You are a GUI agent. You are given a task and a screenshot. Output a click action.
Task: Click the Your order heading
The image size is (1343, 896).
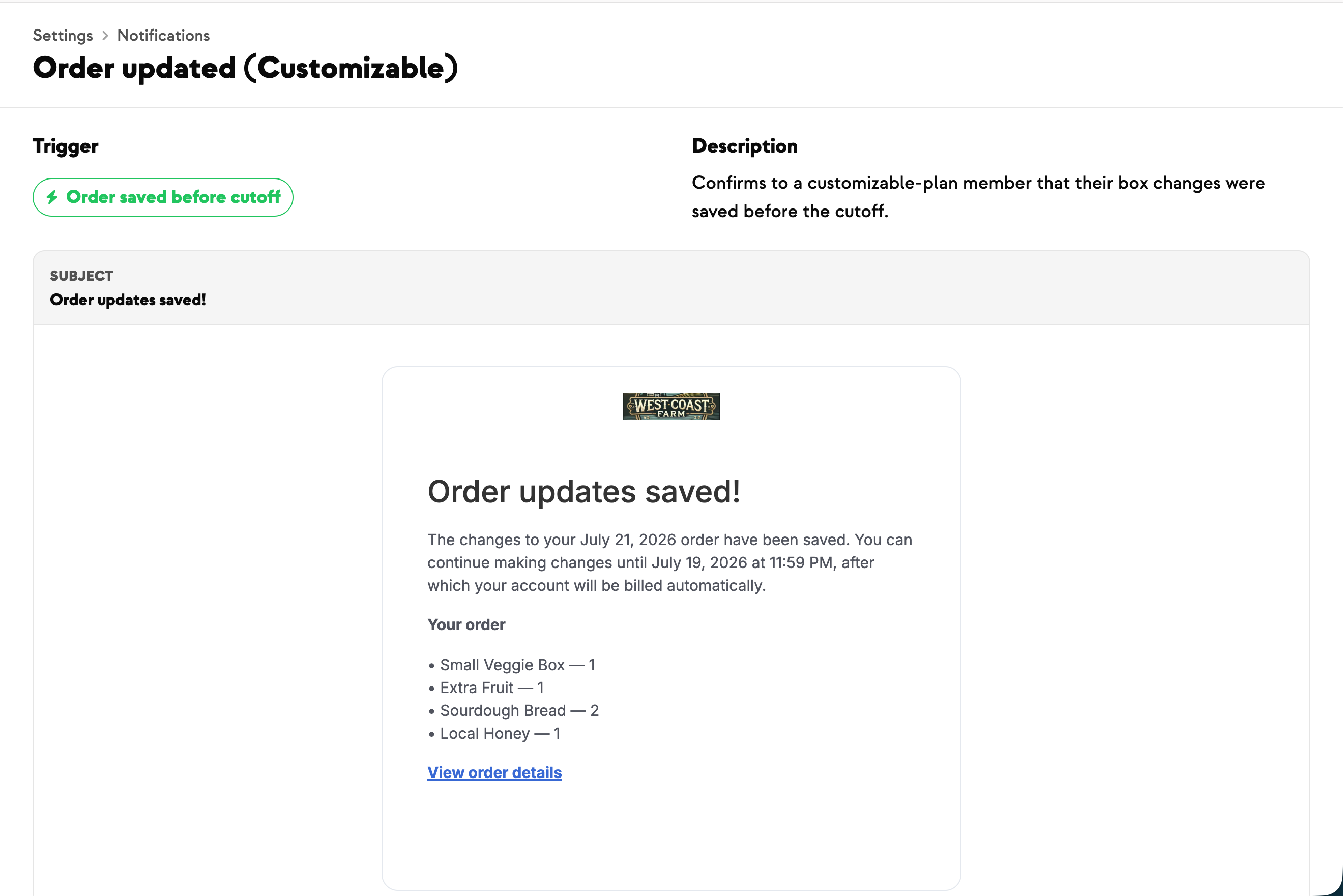[466, 624]
